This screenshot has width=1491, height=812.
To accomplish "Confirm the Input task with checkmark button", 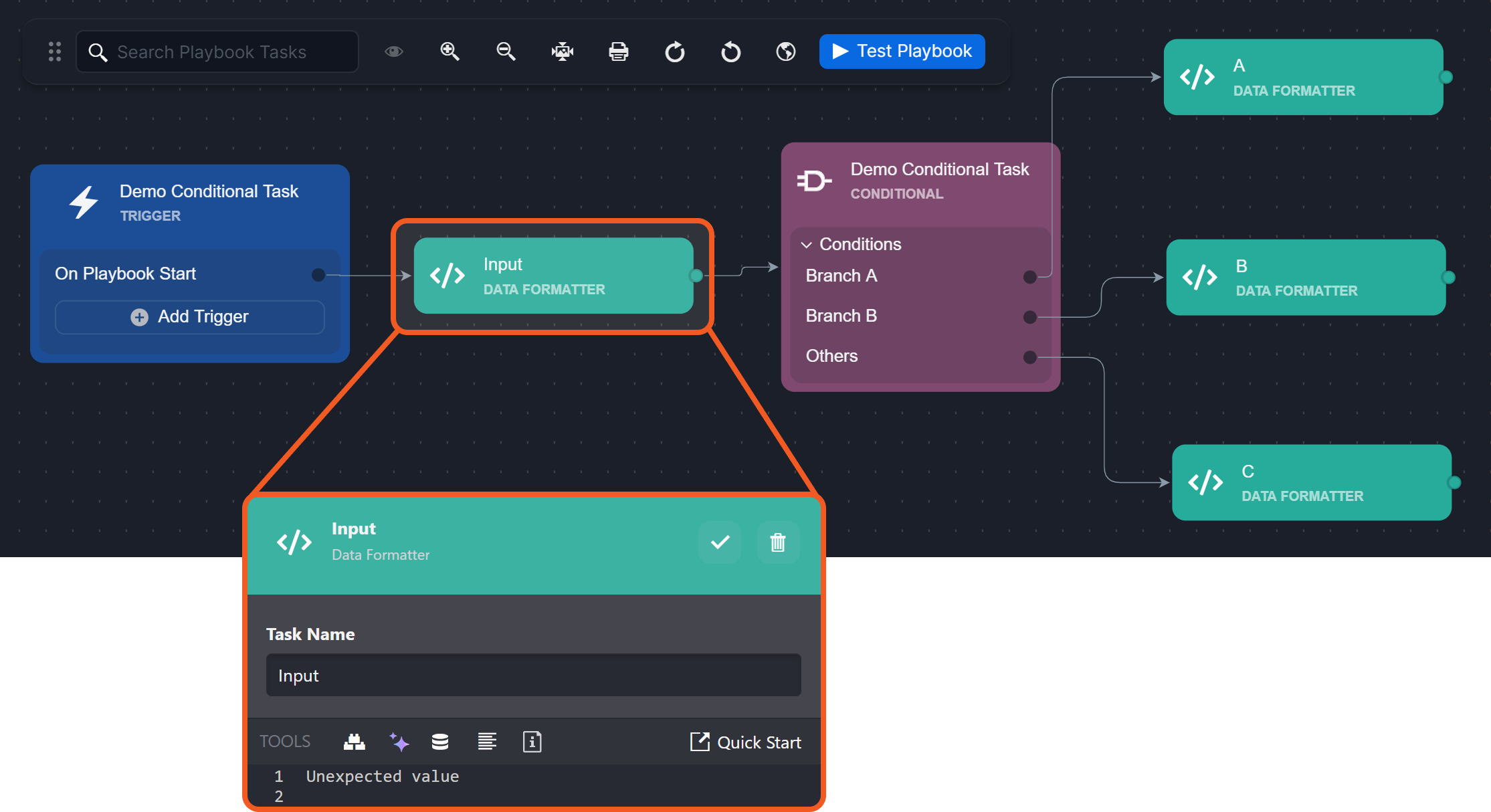I will pyautogui.click(x=720, y=542).
